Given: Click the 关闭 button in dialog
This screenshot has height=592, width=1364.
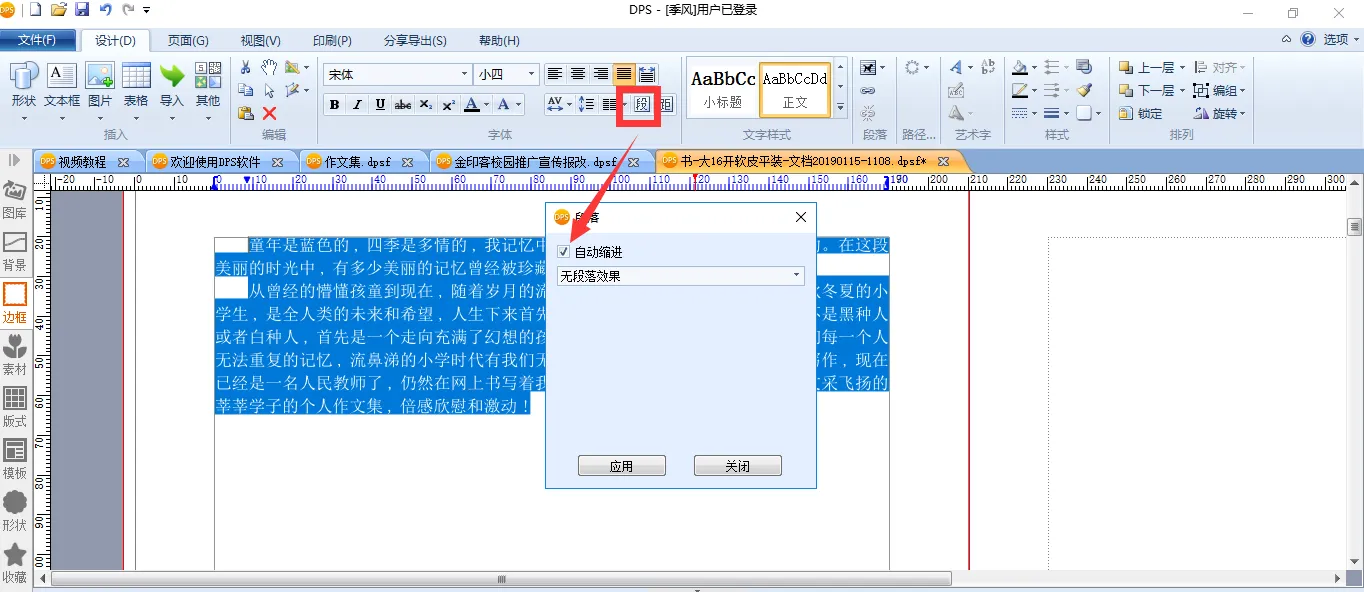Looking at the screenshot, I should 737,466.
